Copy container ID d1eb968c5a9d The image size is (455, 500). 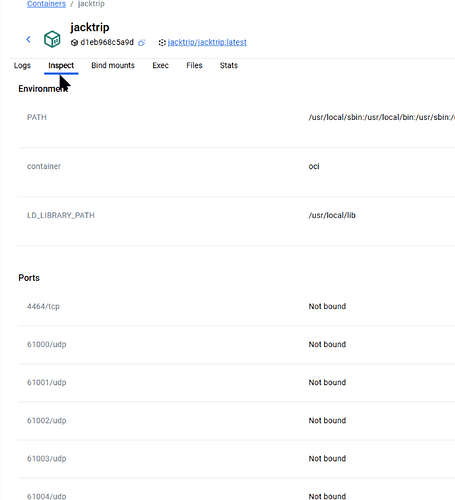142,43
